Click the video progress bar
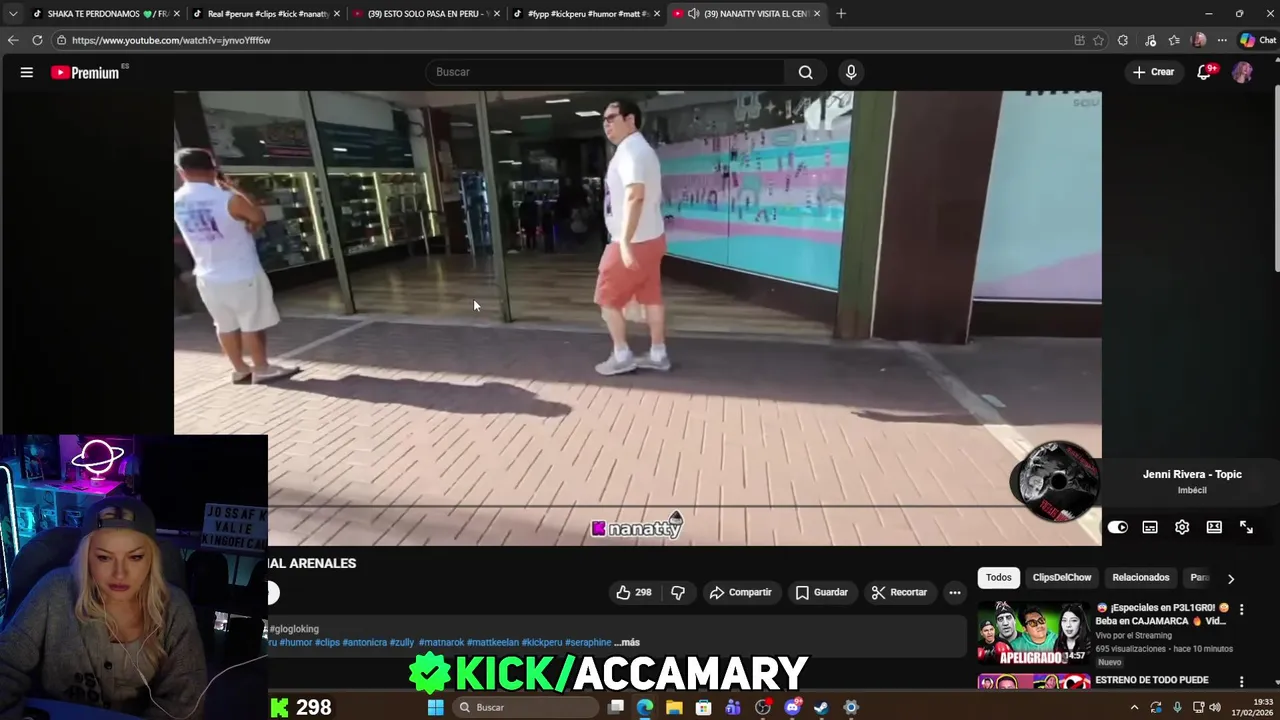This screenshot has width=1280, height=720. 638,507
